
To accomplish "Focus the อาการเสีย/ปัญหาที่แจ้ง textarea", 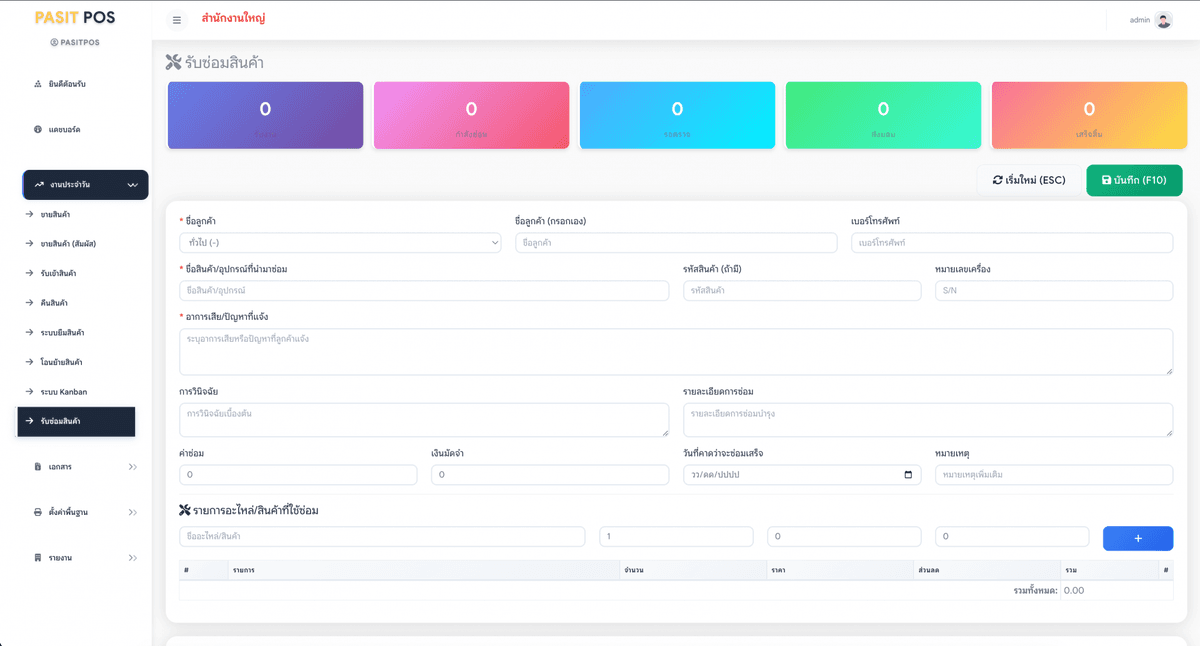I will tap(676, 352).
